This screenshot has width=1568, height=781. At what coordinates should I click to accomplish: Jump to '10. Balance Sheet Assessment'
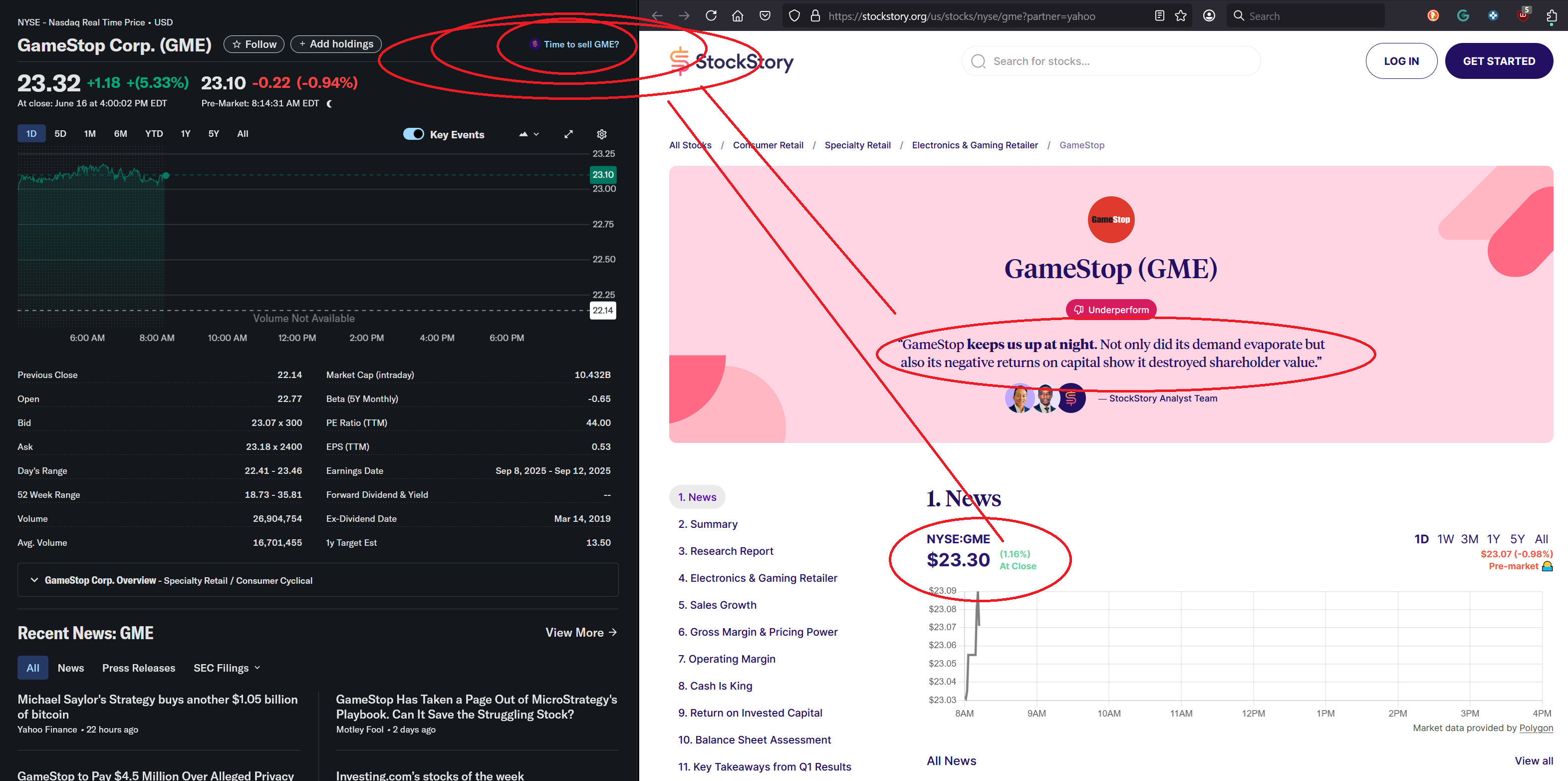click(754, 740)
